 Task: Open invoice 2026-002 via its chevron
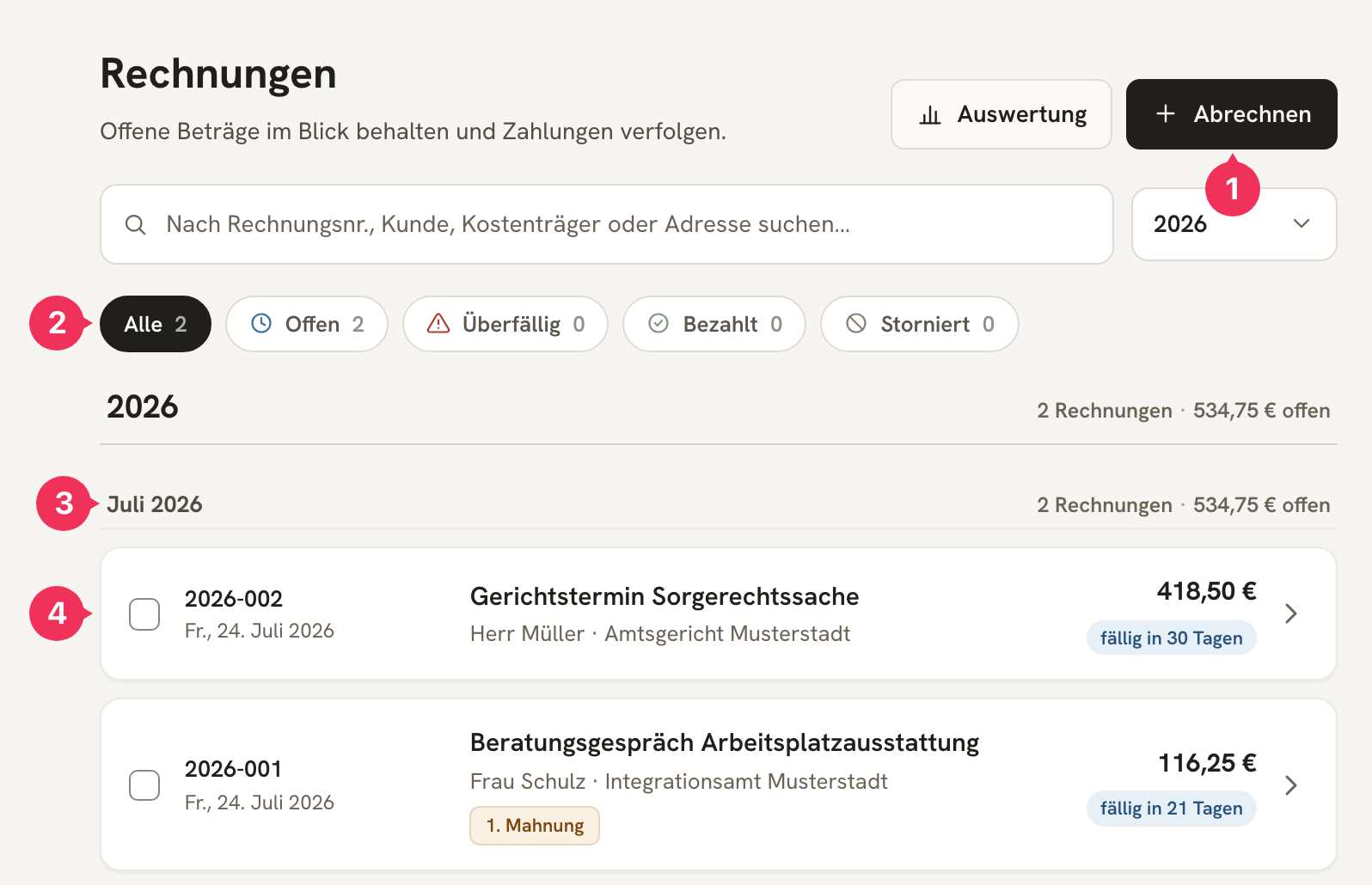[x=1290, y=613]
